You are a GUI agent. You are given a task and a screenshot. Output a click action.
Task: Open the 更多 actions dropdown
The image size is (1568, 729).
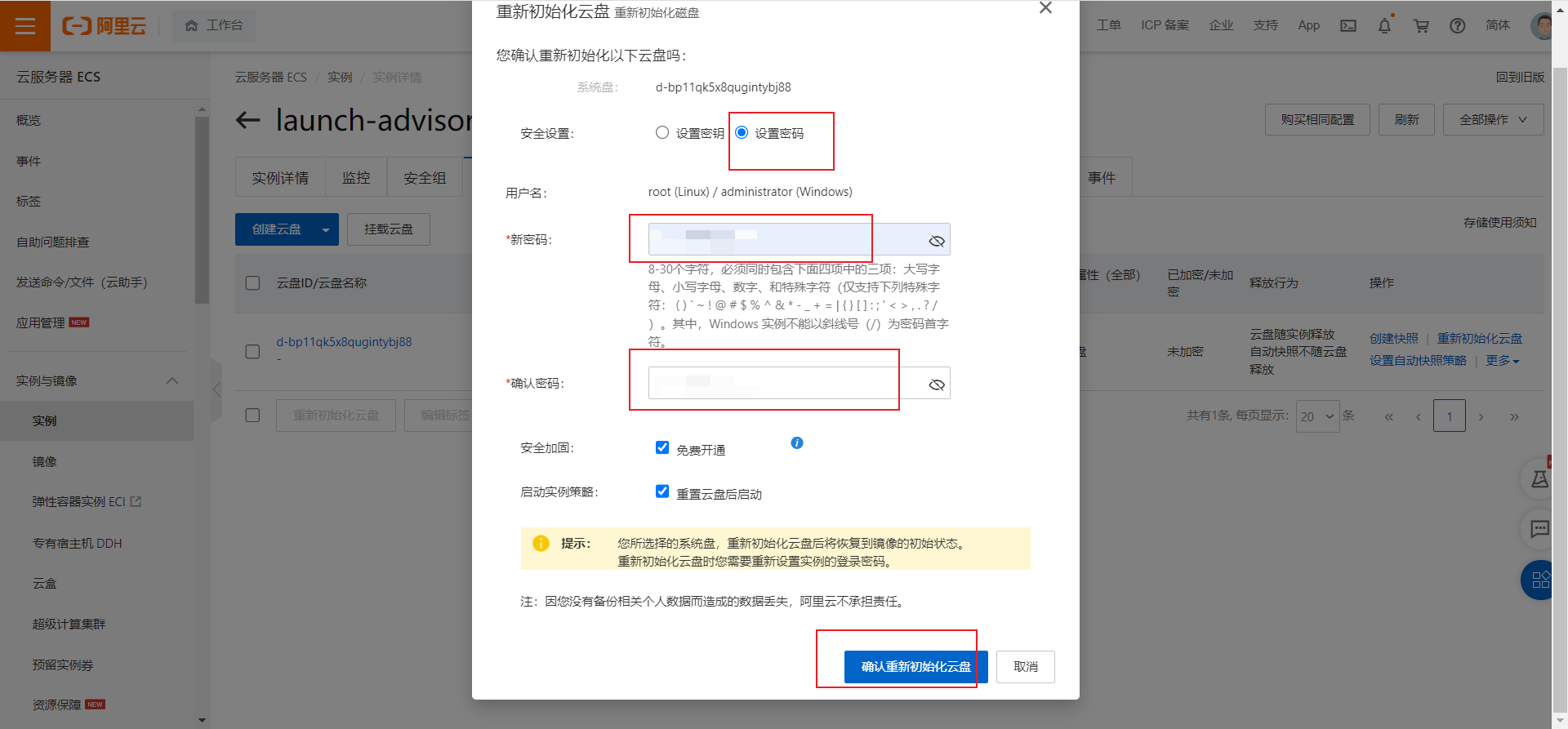click(x=1503, y=361)
